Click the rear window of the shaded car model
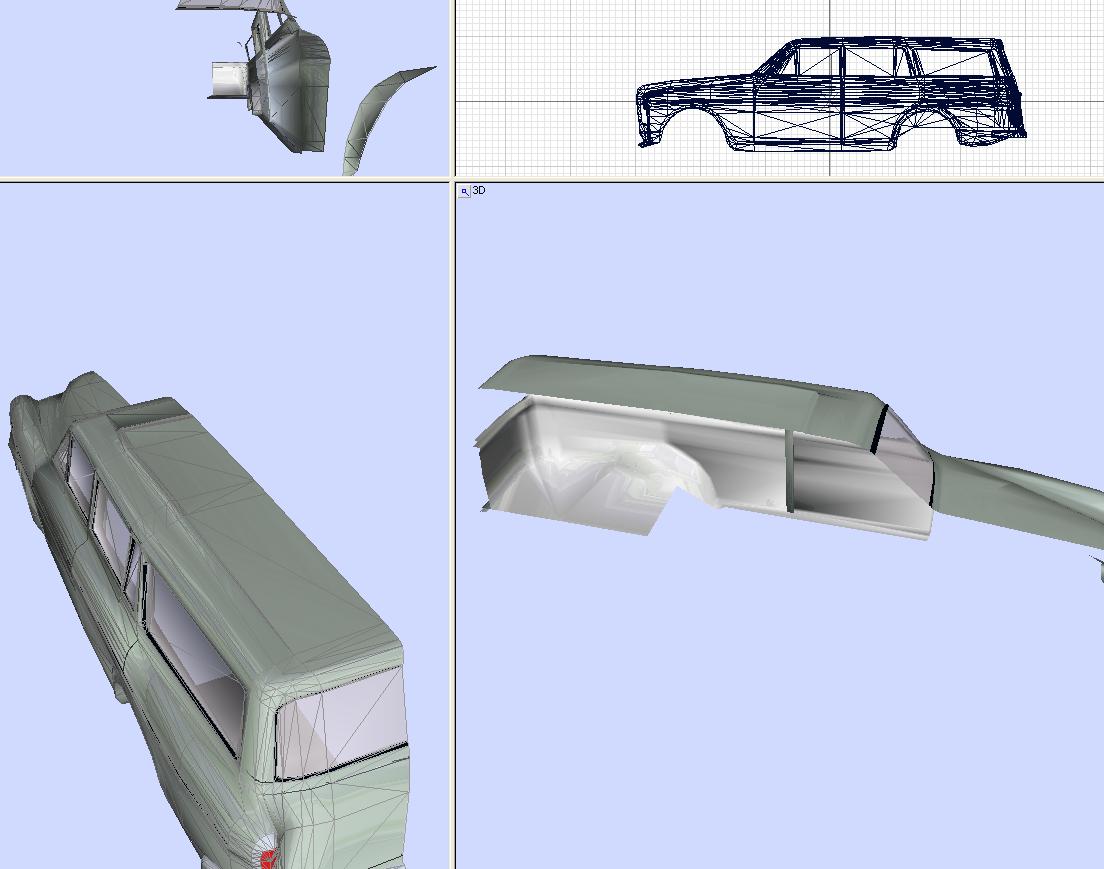The width and height of the screenshot is (1104, 869). point(343,722)
